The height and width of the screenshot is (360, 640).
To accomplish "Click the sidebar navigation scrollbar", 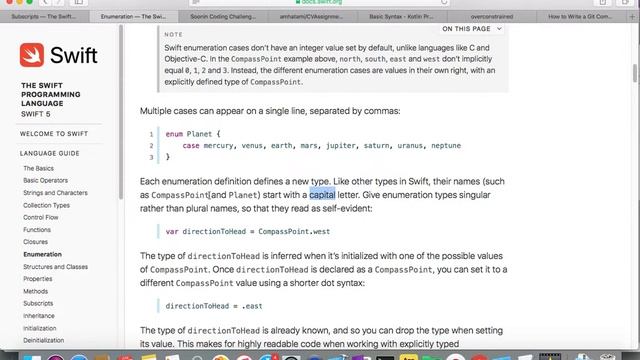I will tap(121, 112).
